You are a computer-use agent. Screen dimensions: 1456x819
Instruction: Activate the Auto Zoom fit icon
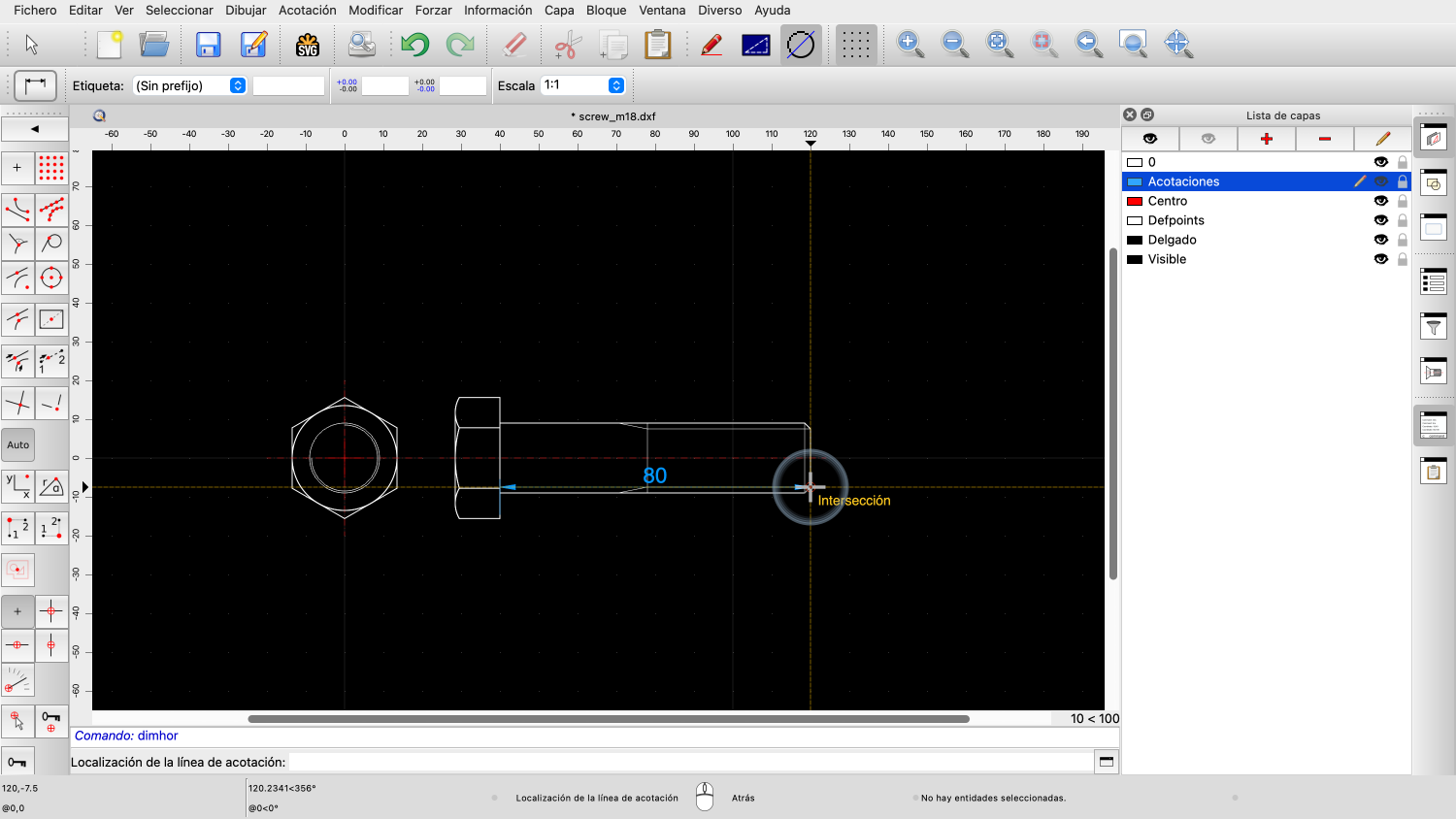click(998, 44)
